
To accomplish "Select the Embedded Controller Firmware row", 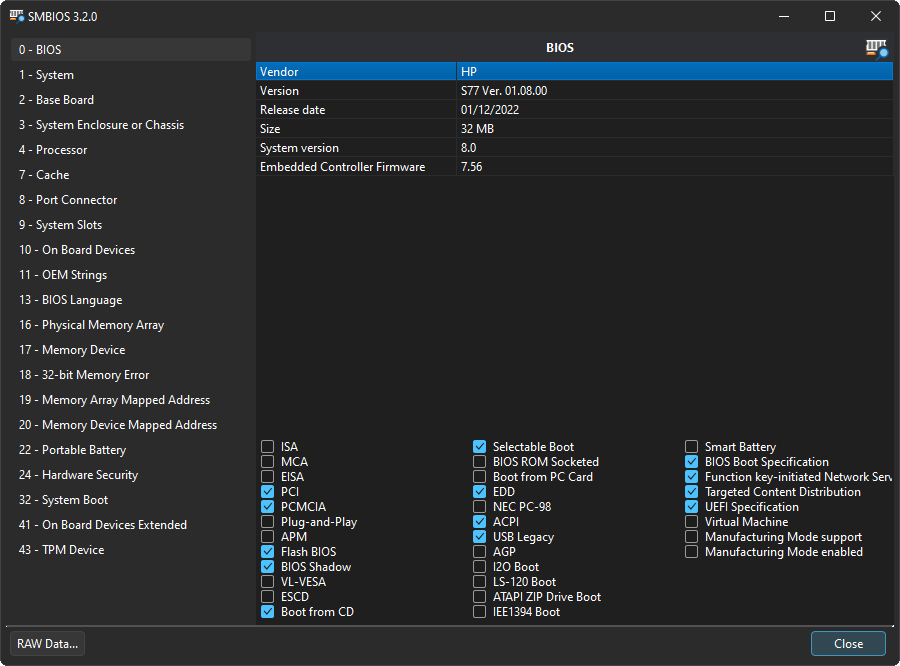I will point(574,167).
